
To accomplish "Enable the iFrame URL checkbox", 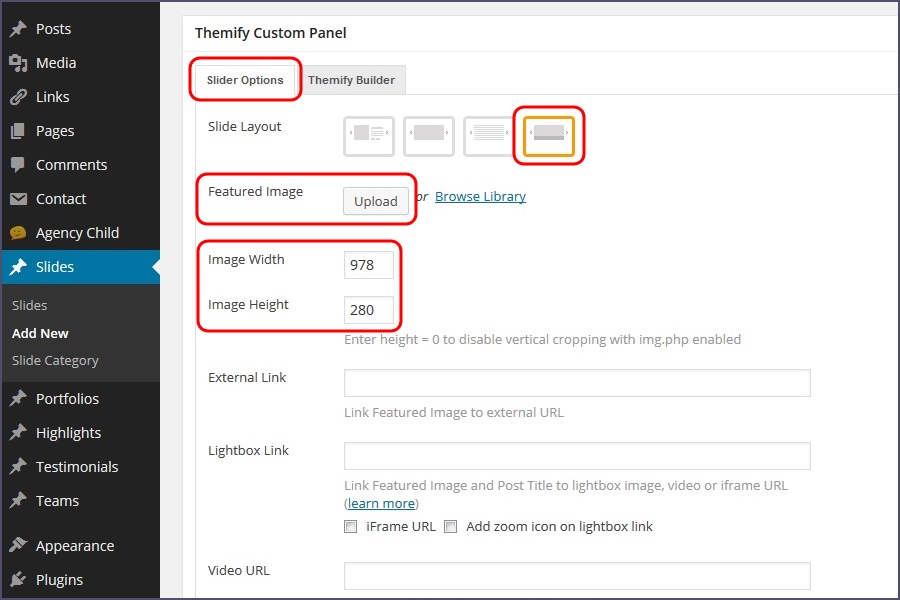I will point(351,526).
